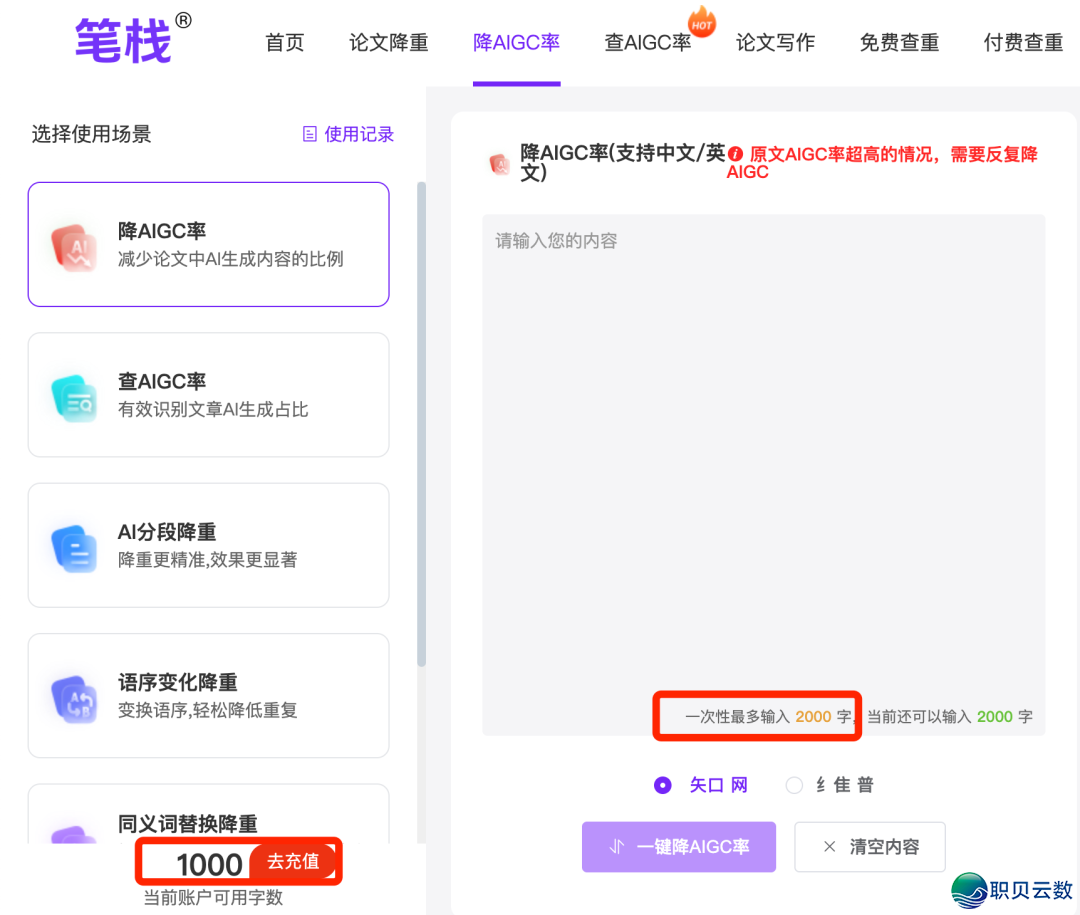Select the 维普 radio button
Image resolution: width=1080 pixels, height=915 pixels.
click(794, 785)
